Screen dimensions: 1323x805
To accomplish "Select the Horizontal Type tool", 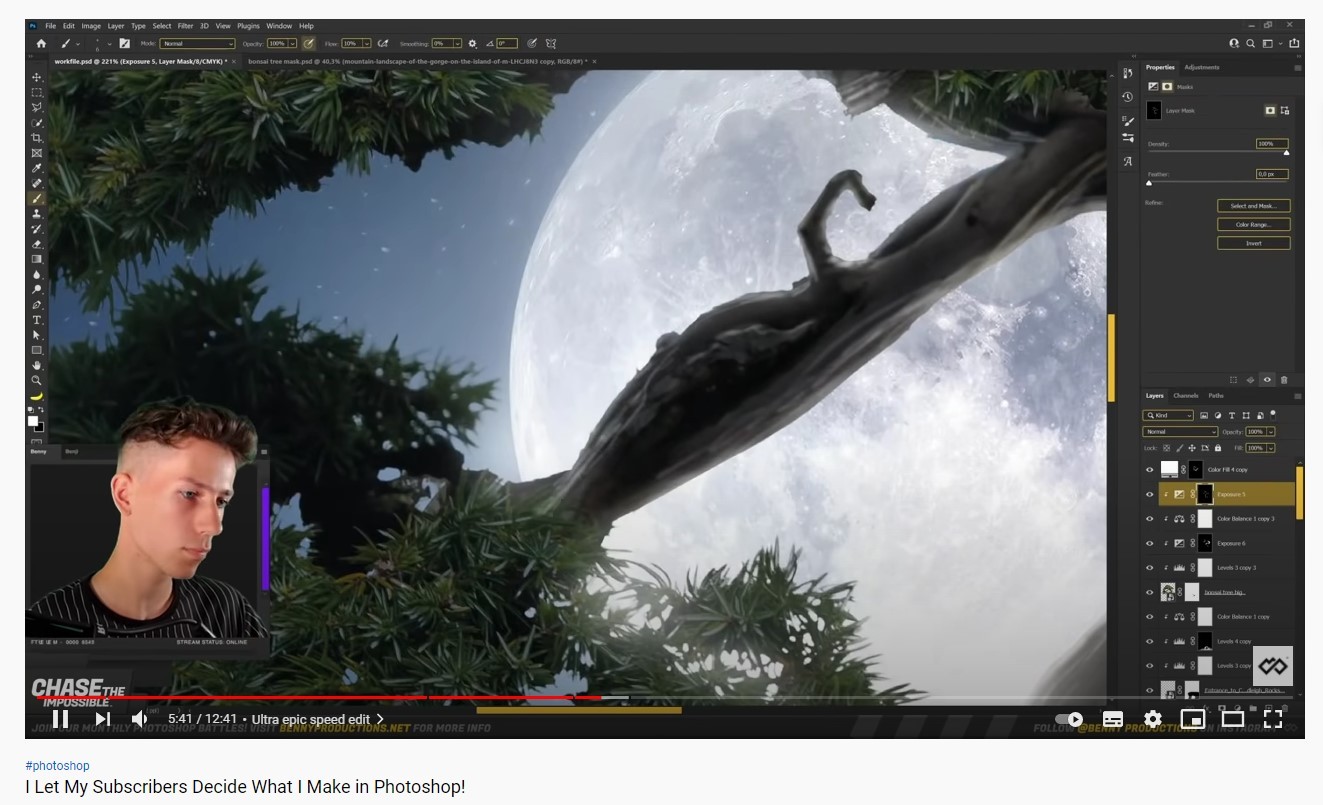I will (x=37, y=320).
